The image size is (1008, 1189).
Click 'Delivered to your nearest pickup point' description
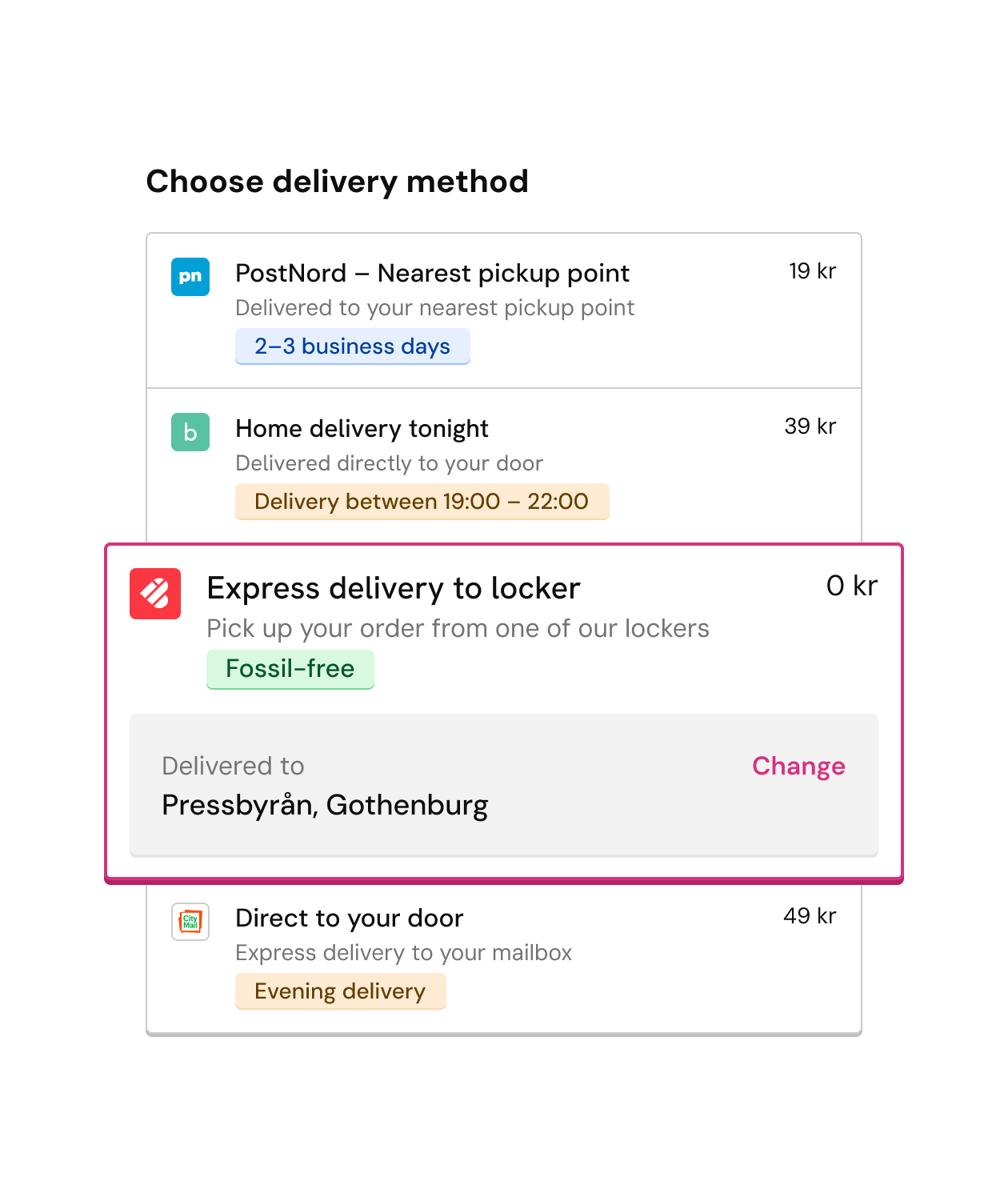(x=434, y=308)
